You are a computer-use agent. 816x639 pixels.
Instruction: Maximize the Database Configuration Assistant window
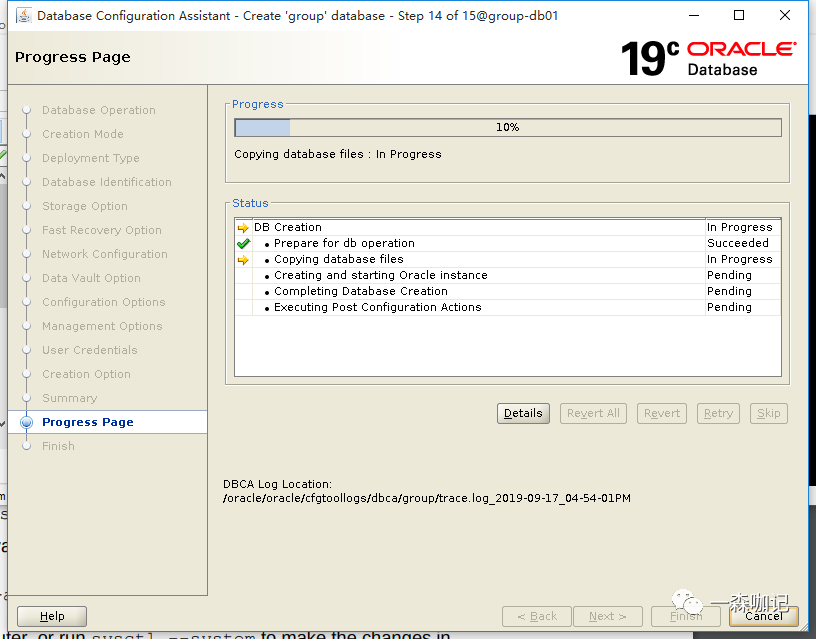click(x=739, y=16)
